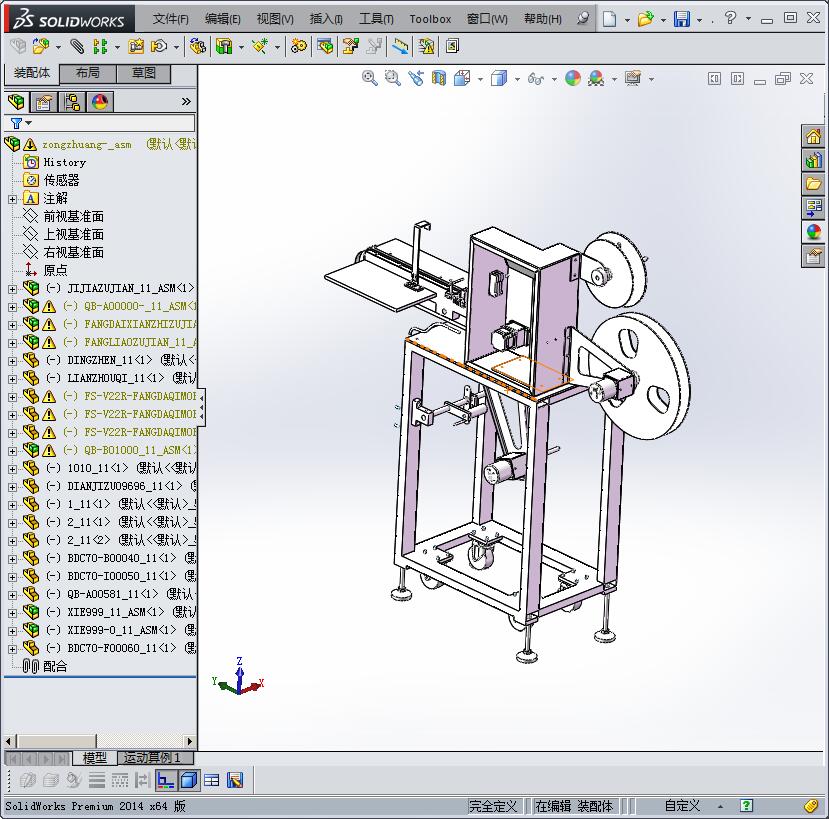Open the Hide/Show Items dropdown arrow

click(x=554, y=79)
